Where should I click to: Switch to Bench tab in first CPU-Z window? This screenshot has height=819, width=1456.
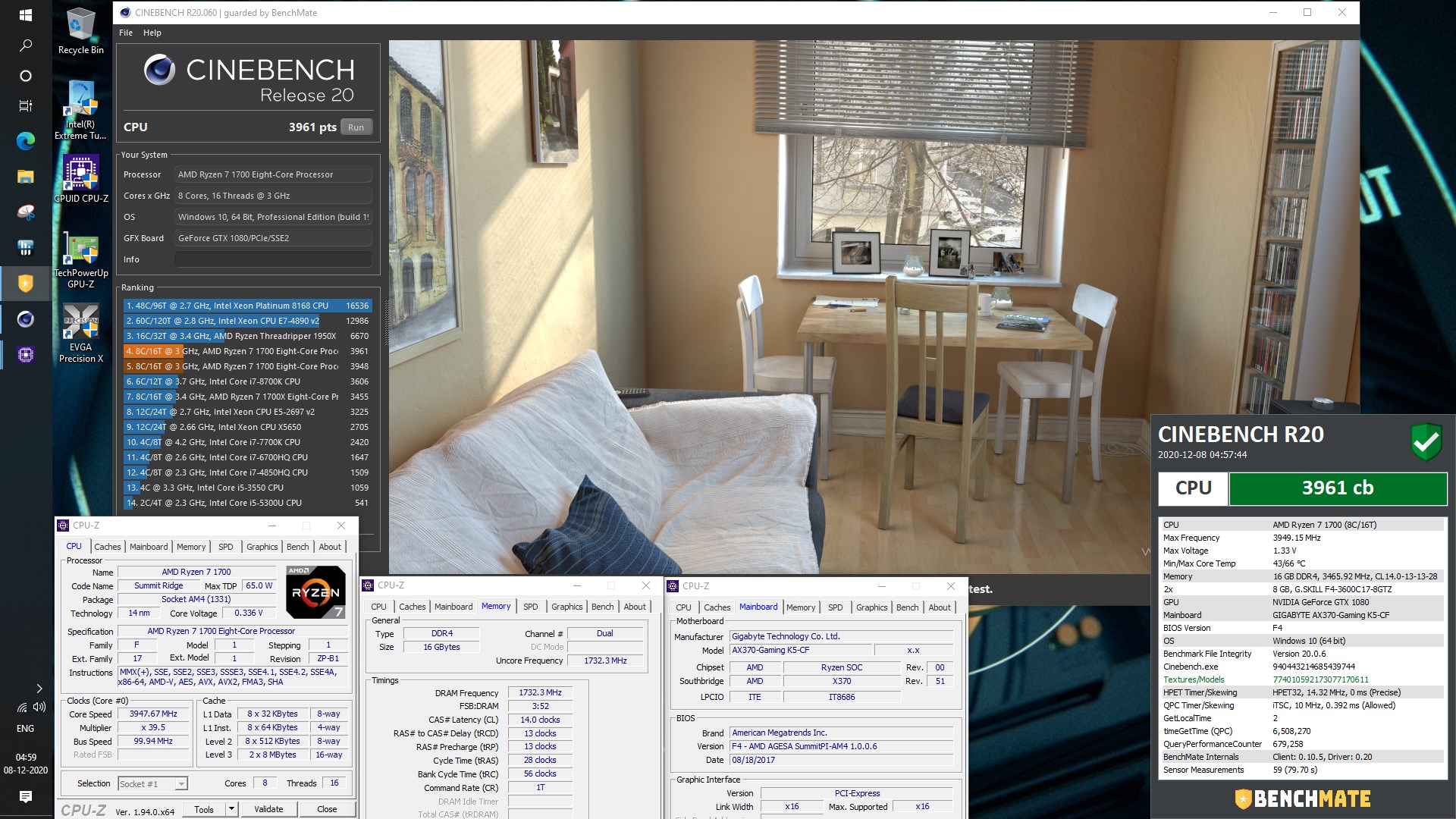[x=297, y=547]
